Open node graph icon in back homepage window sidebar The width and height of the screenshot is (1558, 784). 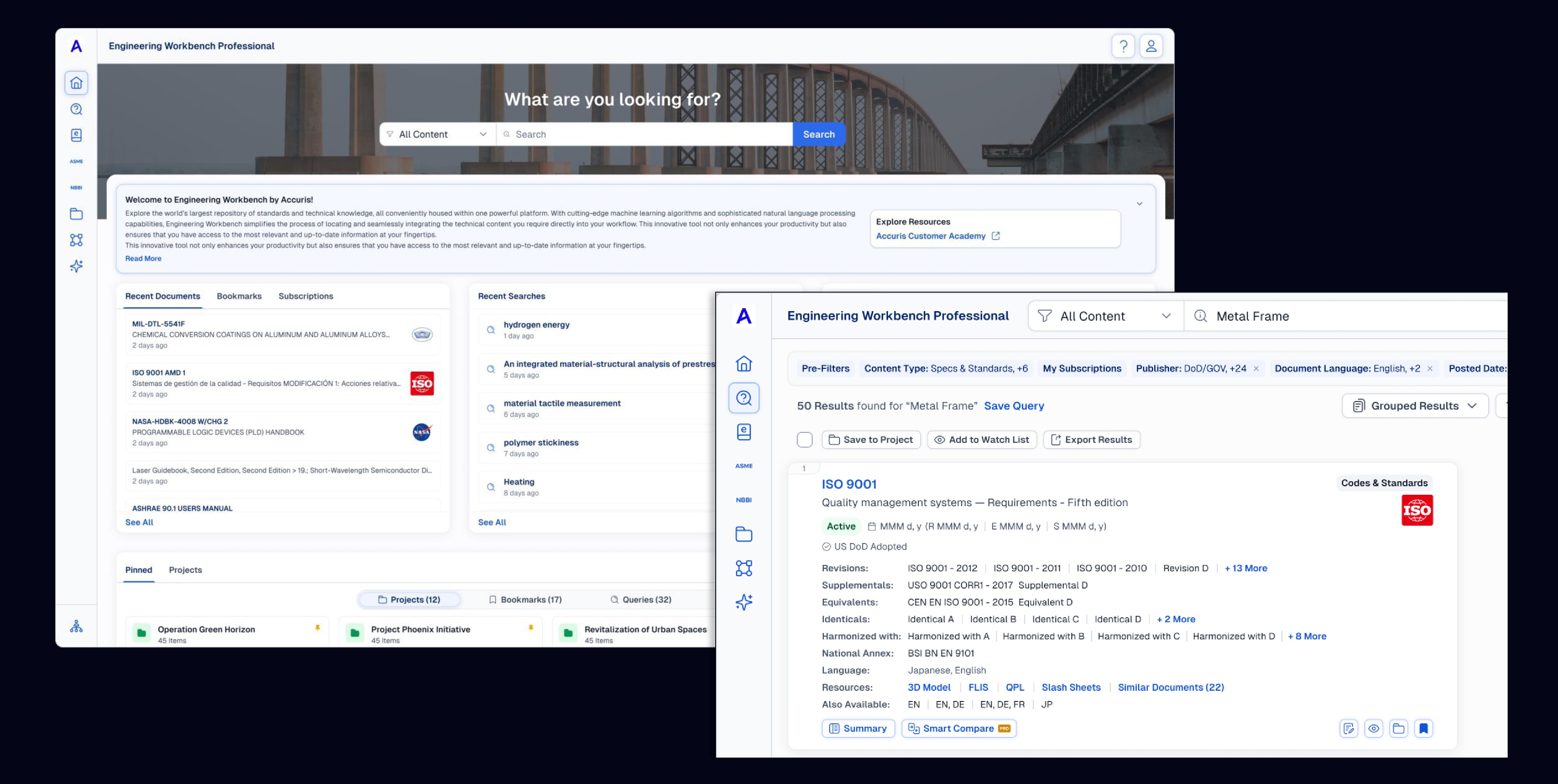pos(76,240)
